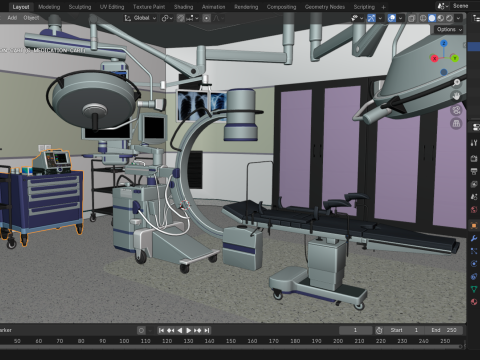Open the Add menu in viewport header
The width and height of the screenshot is (480, 360).
[12, 18]
